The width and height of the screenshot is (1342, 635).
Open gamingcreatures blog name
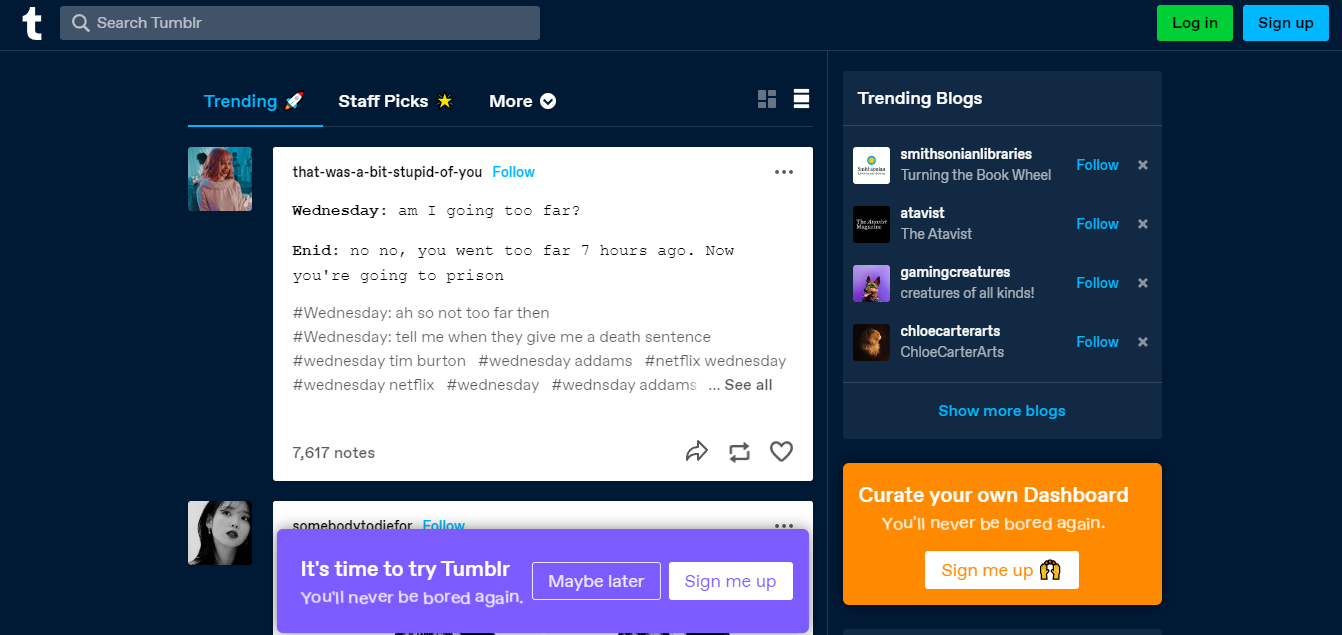[955, 272]
